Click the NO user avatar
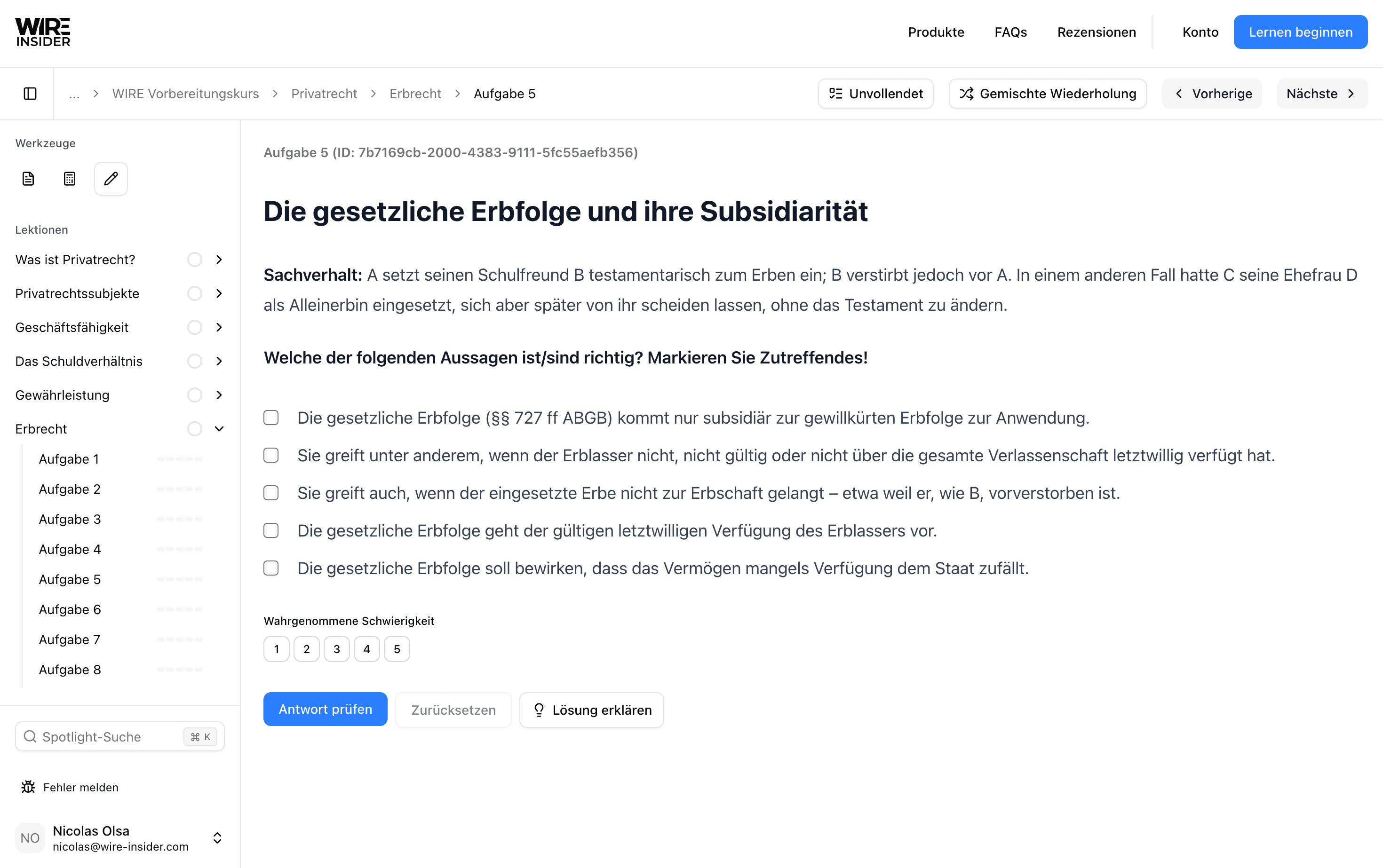 (30, 837)
